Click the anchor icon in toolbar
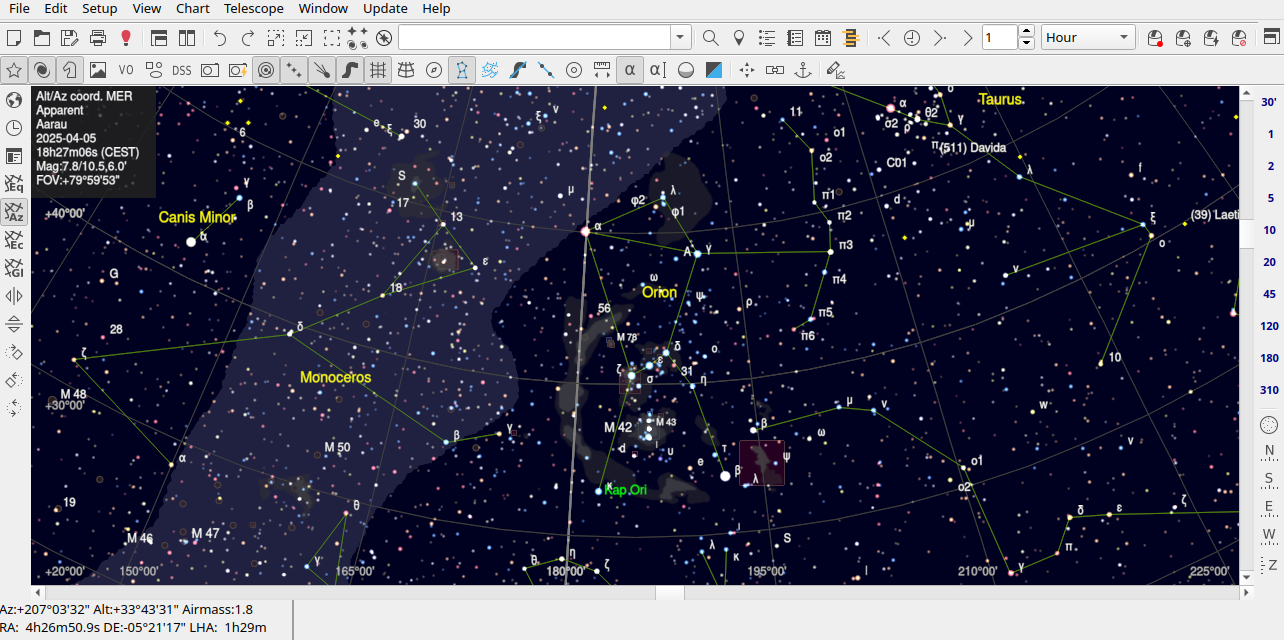Viewport: 1284px width, 640px height. [802, 70]
